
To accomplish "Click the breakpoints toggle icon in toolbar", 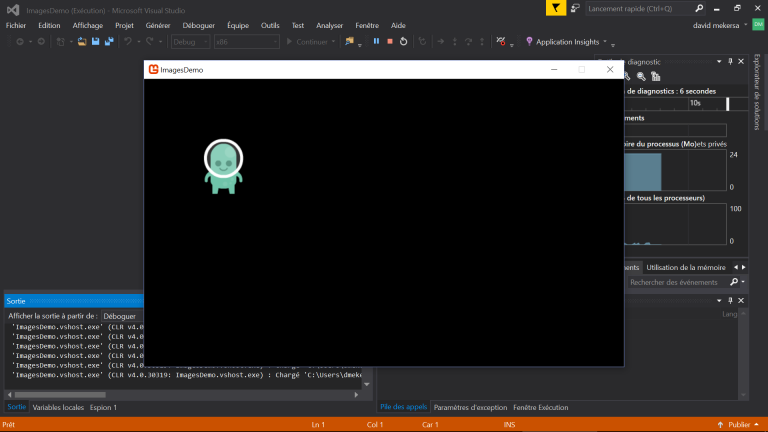I will [501, 42].
